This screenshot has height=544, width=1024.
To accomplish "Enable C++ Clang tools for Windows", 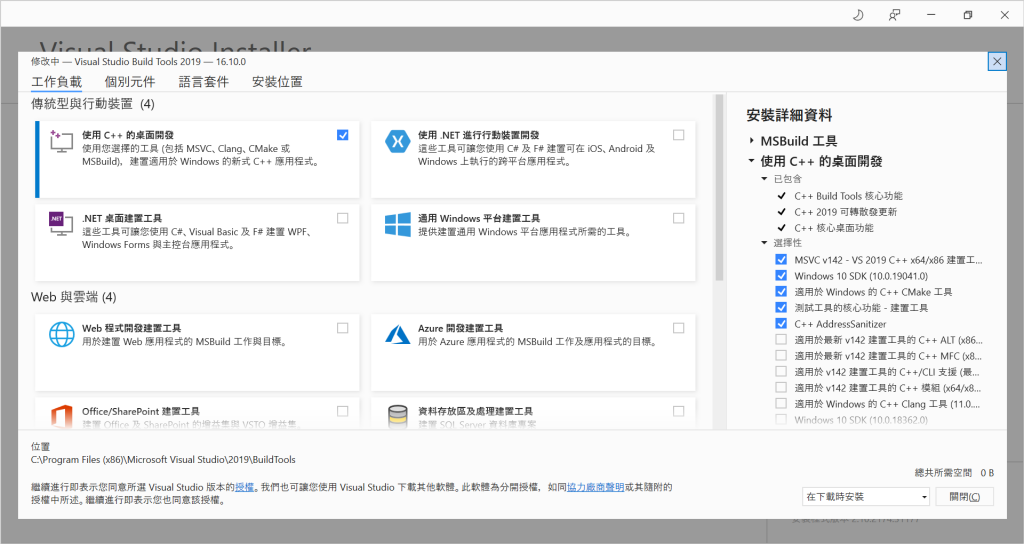I will [x=781, y=404].
